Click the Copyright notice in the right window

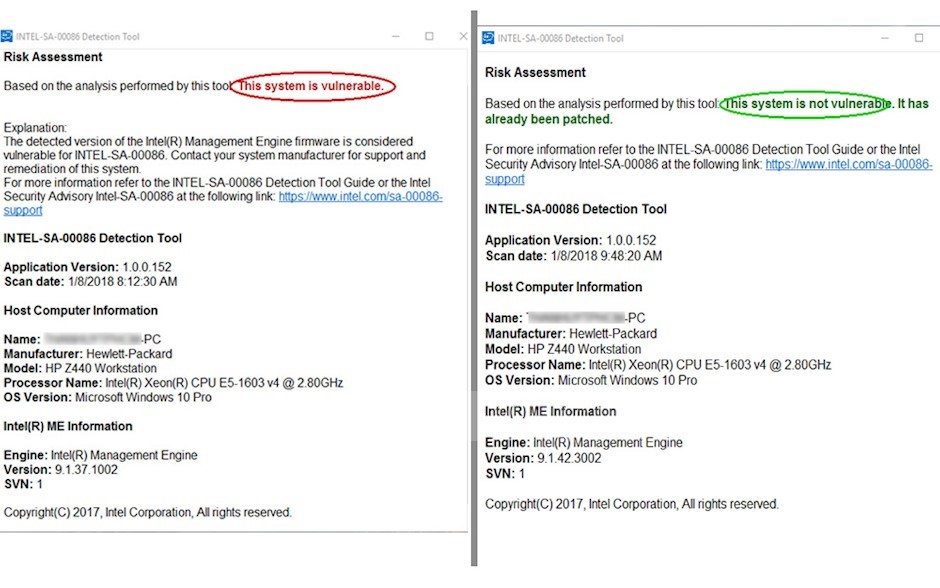tap(632, 504)
